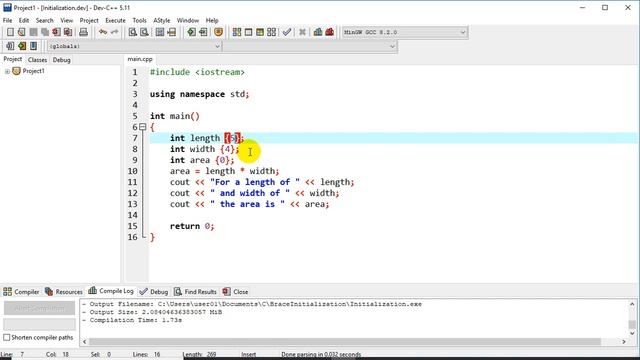Open the Project menu
The width and height of the screenshot is (640, 360).
[89, 20]
